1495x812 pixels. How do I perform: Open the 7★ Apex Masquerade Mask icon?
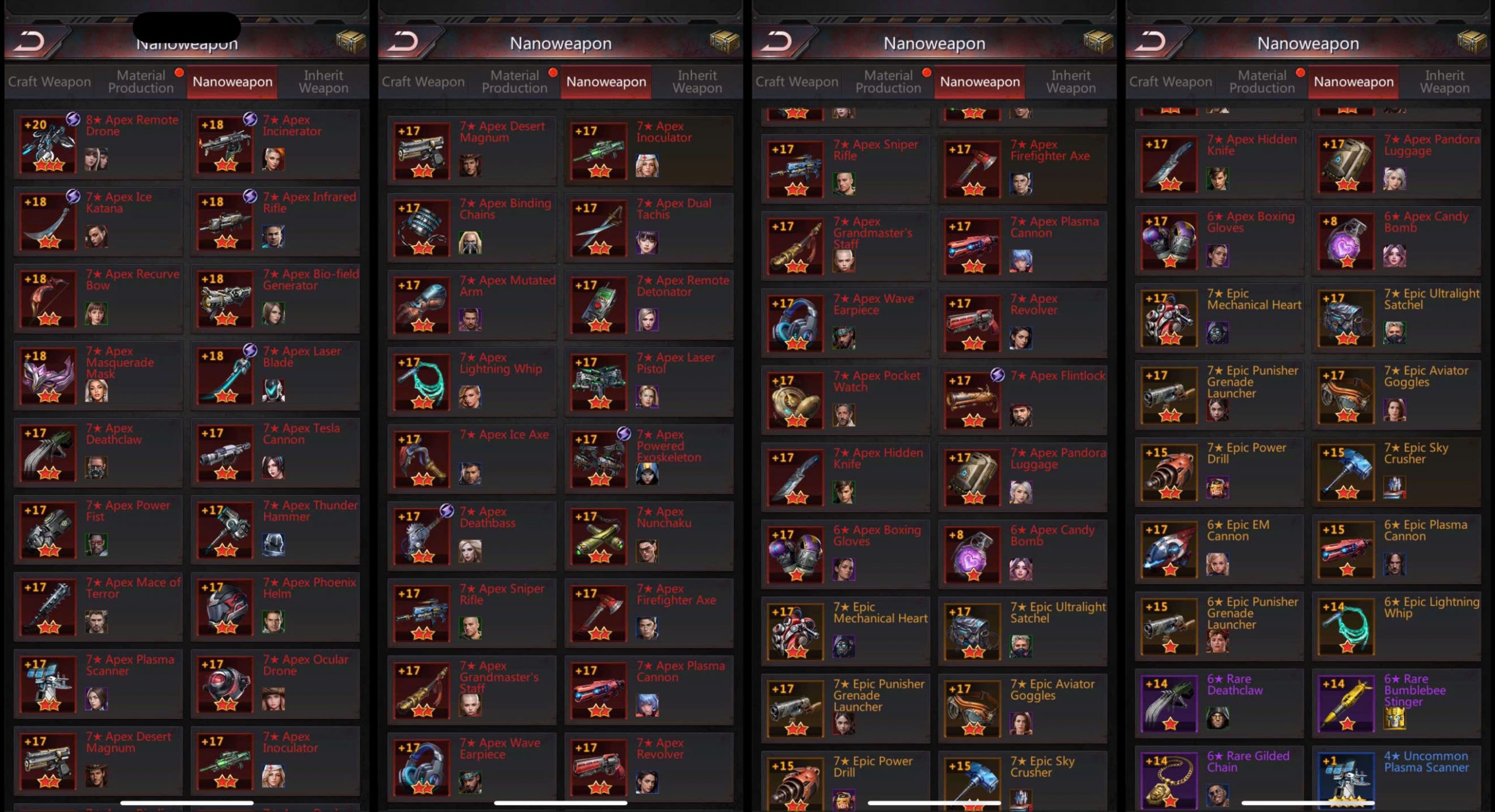(x=48, y=375)
